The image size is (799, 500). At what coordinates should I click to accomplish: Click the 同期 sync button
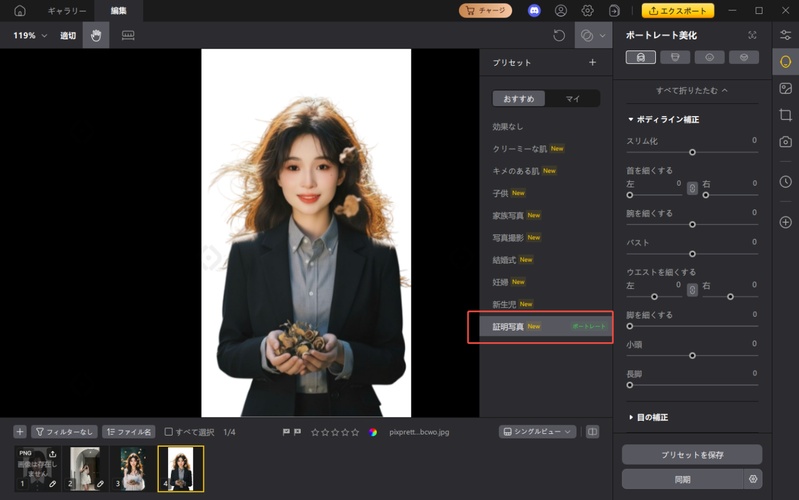[x=682, y=480]
